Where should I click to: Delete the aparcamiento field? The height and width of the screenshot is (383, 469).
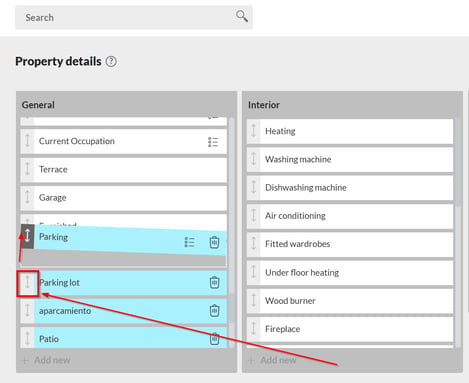point(214,311)
